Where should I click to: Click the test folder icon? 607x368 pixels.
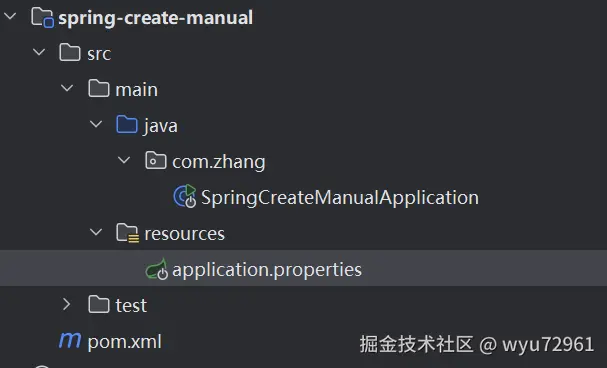(x=98, y=305)
